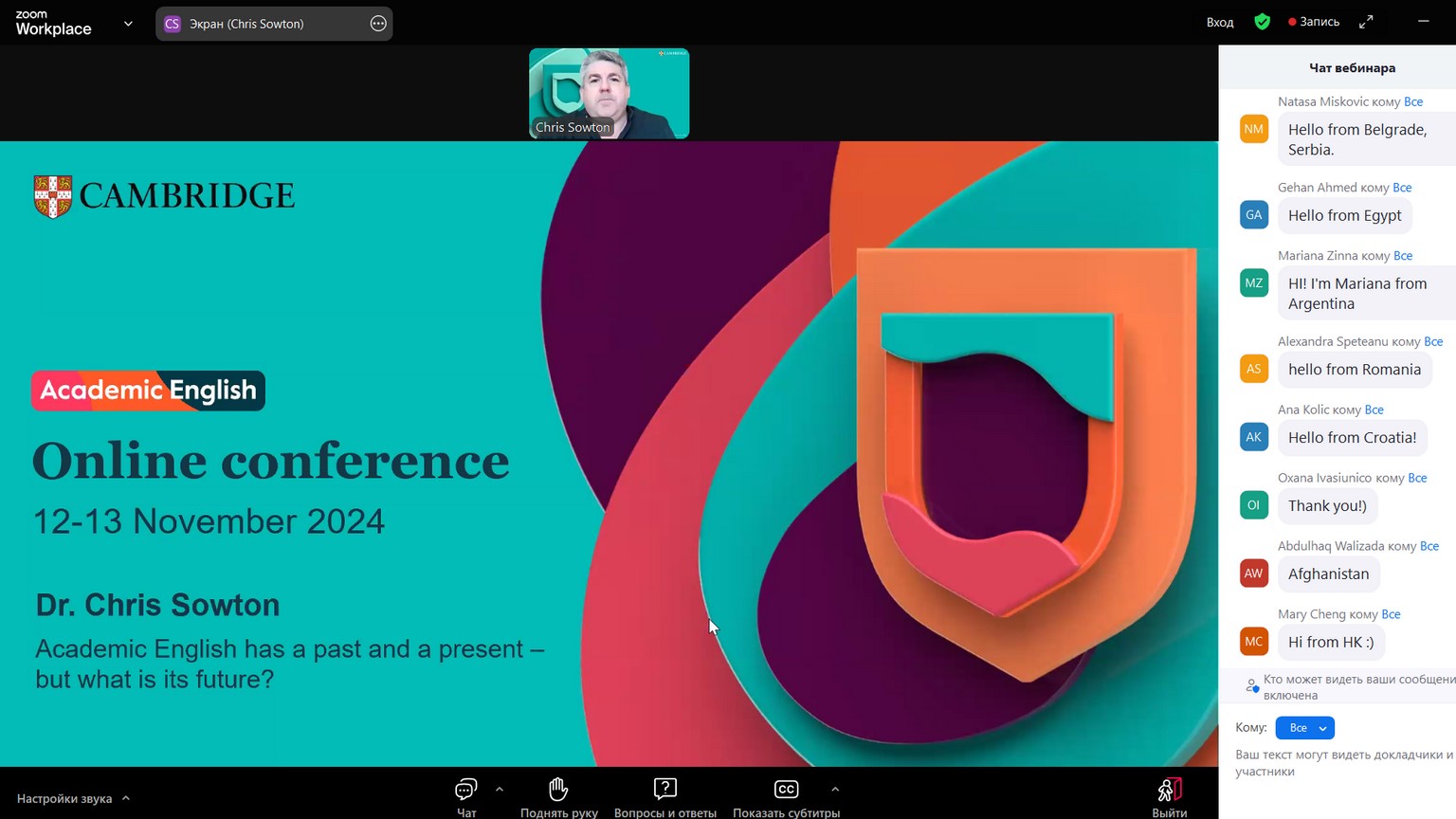Click the Выйти leave meeting icon

point(1169,791)
